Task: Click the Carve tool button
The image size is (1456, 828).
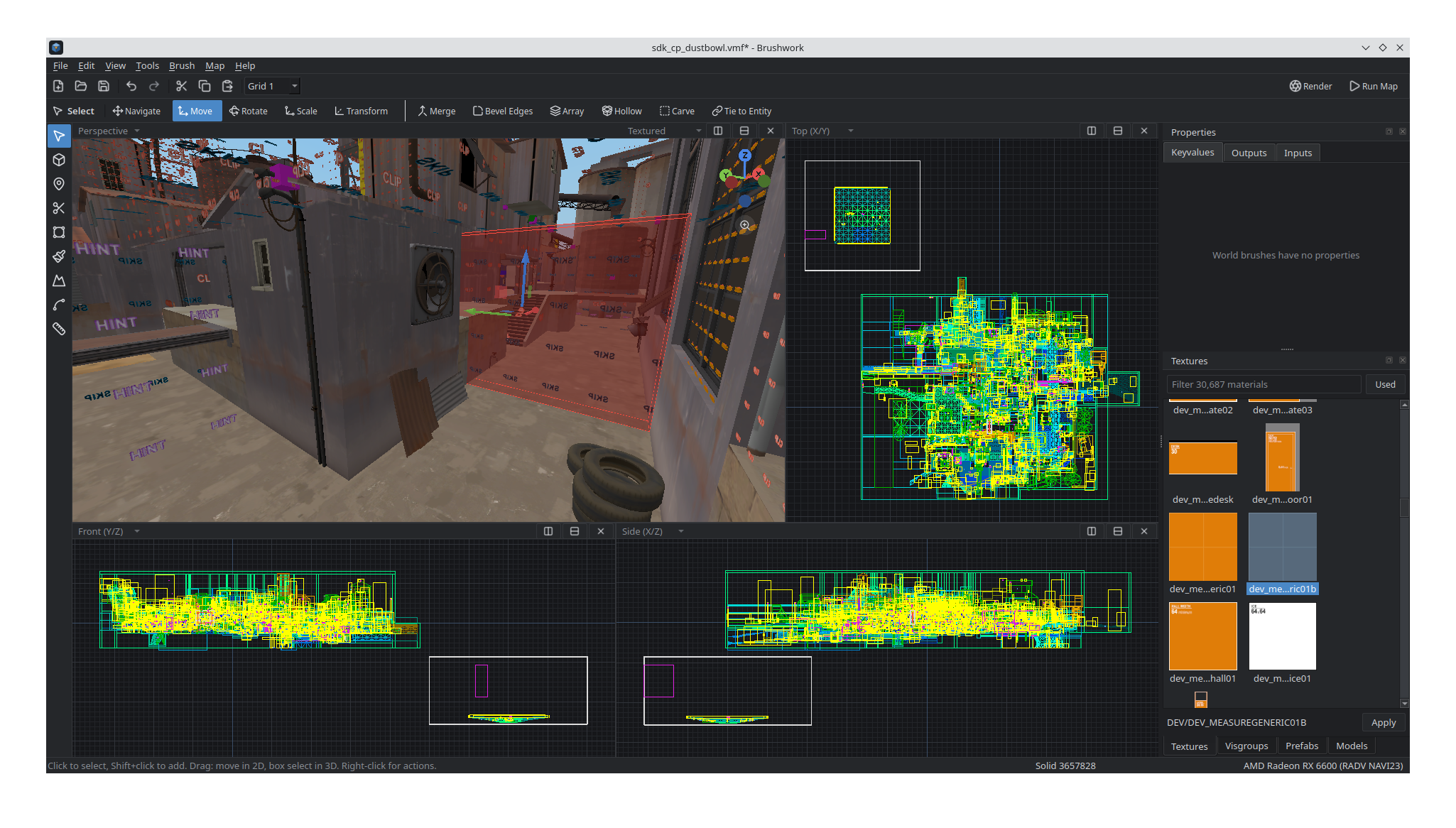Action: coord(677,111)
